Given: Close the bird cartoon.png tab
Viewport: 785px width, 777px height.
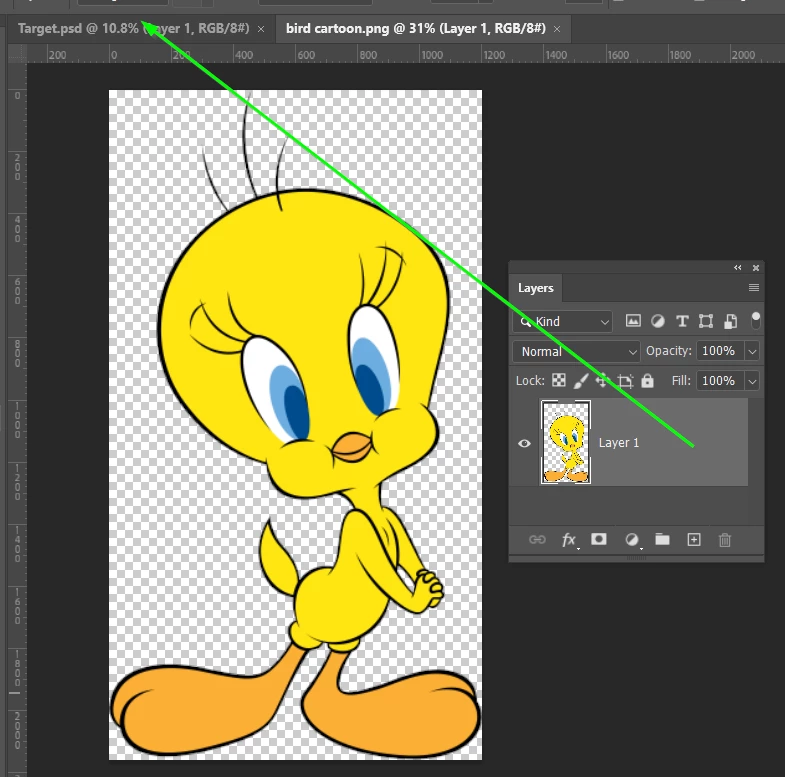Looking at the screenshot, I should click(x=557, y=30).
